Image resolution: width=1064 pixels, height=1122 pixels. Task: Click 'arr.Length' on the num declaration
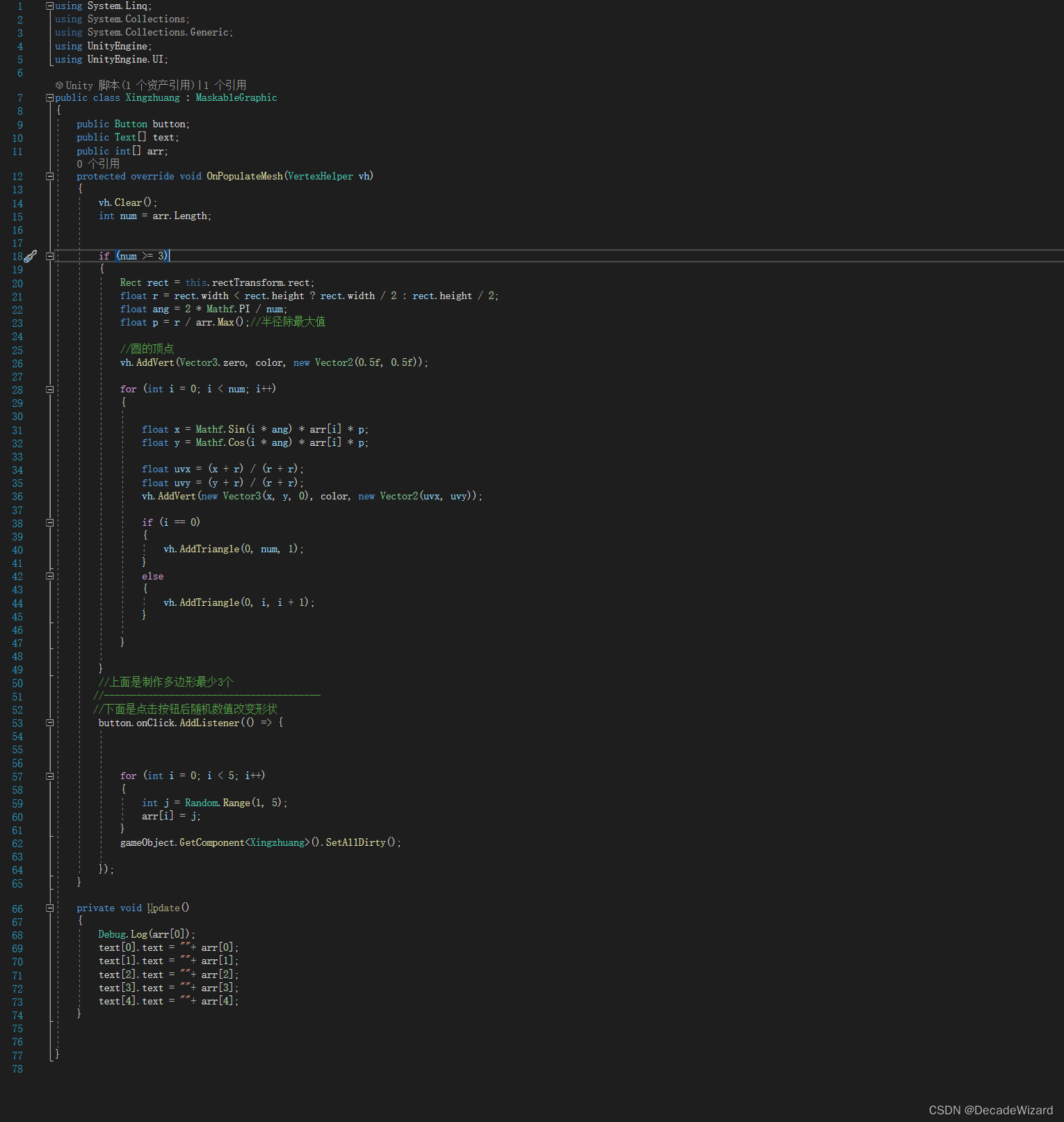(x=180, y=216)
